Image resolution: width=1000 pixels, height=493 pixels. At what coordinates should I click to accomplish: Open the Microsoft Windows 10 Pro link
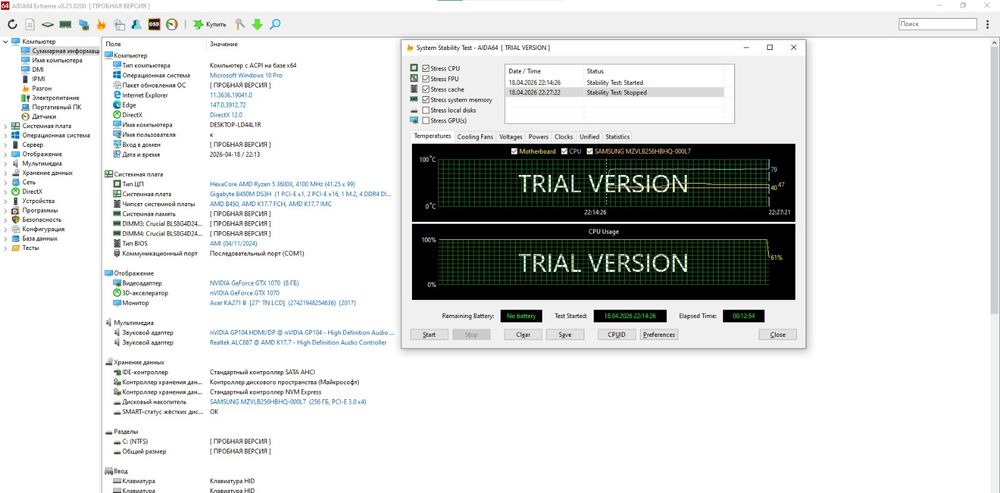[x=246, y=75]
